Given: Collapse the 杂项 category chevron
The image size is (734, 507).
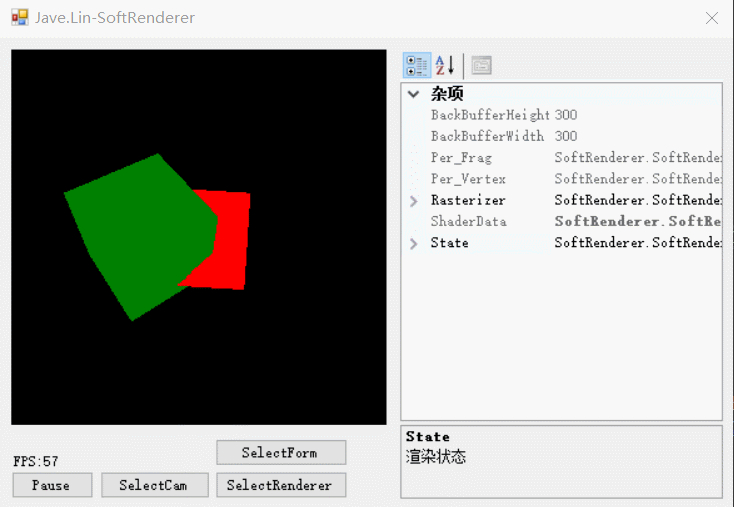Looking at the screenshot, I should click(413, 94).
